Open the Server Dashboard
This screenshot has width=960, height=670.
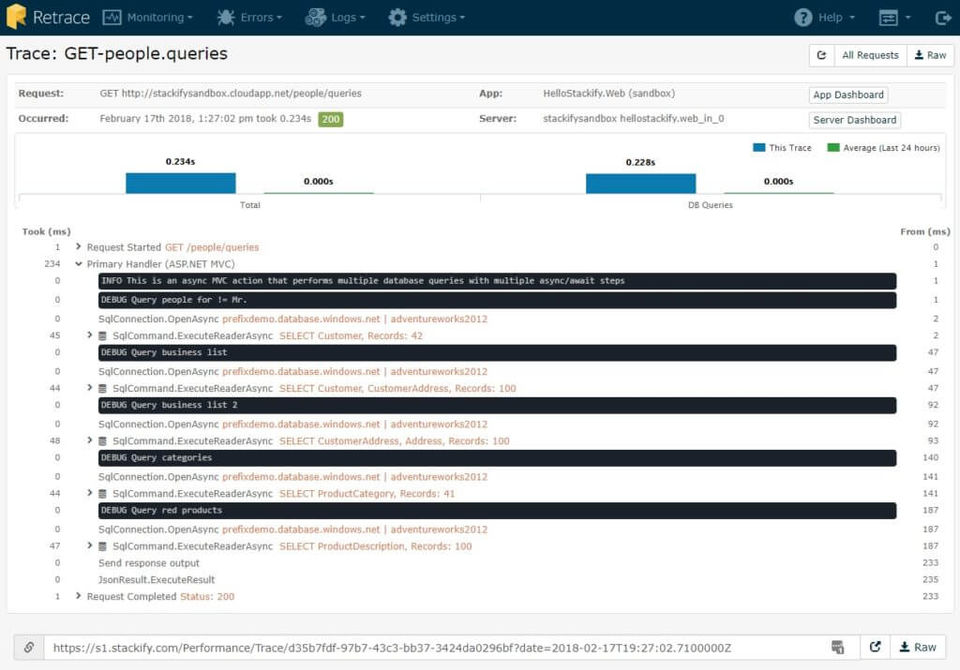855,120
